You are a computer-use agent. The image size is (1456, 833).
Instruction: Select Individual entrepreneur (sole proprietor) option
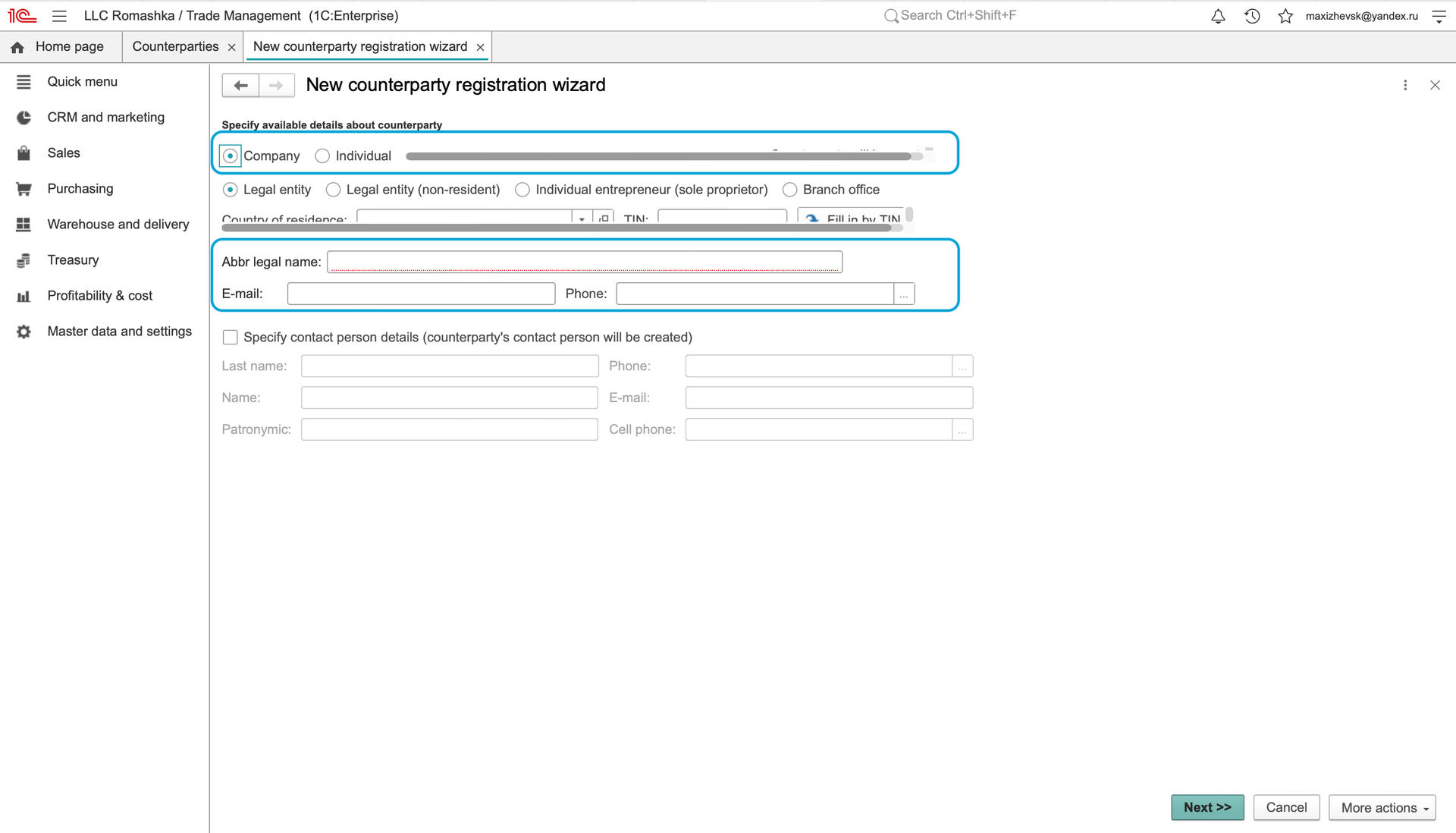point(522,190)
